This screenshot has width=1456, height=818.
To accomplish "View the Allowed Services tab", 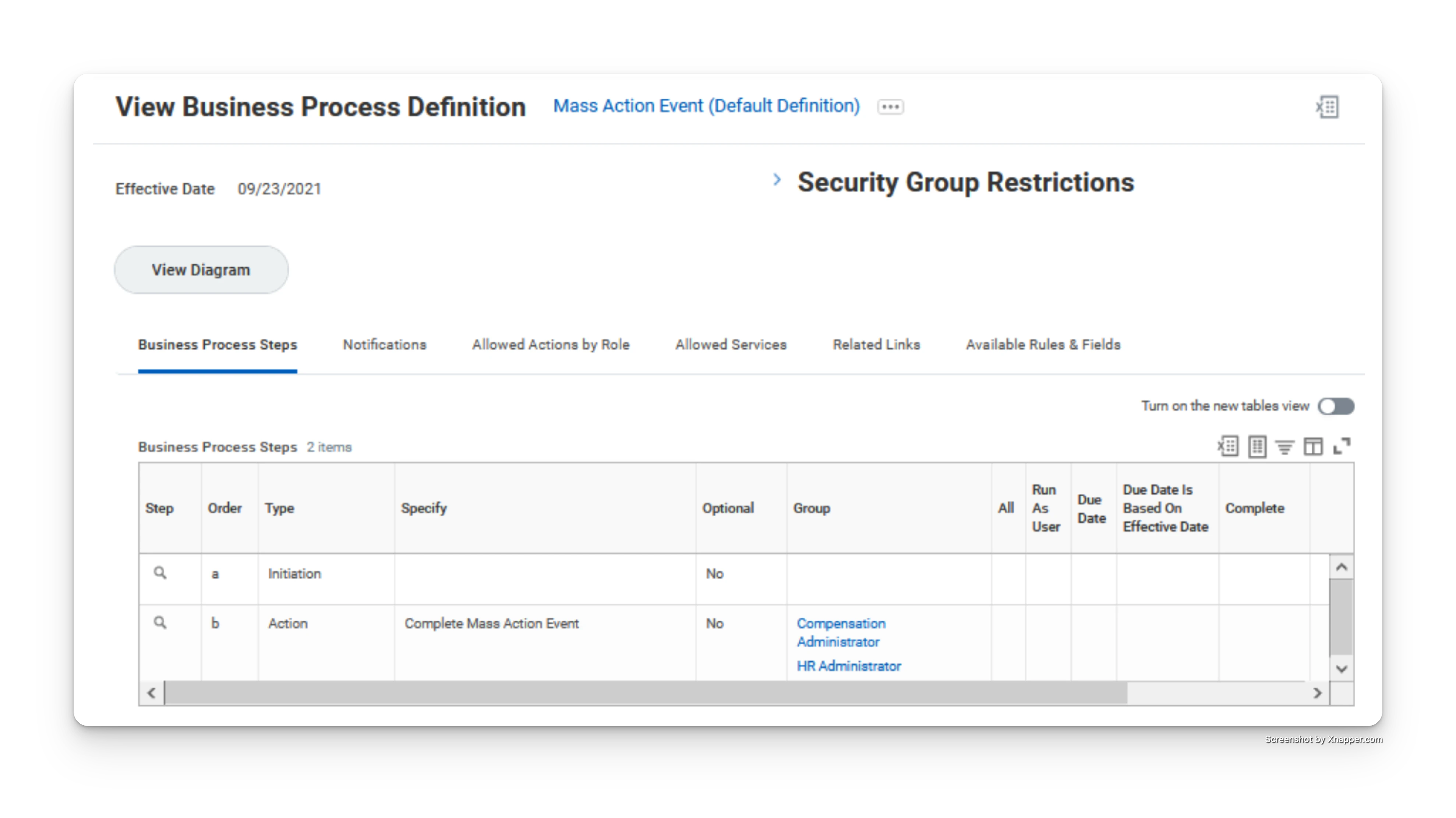I will click(x=730, y=344).
